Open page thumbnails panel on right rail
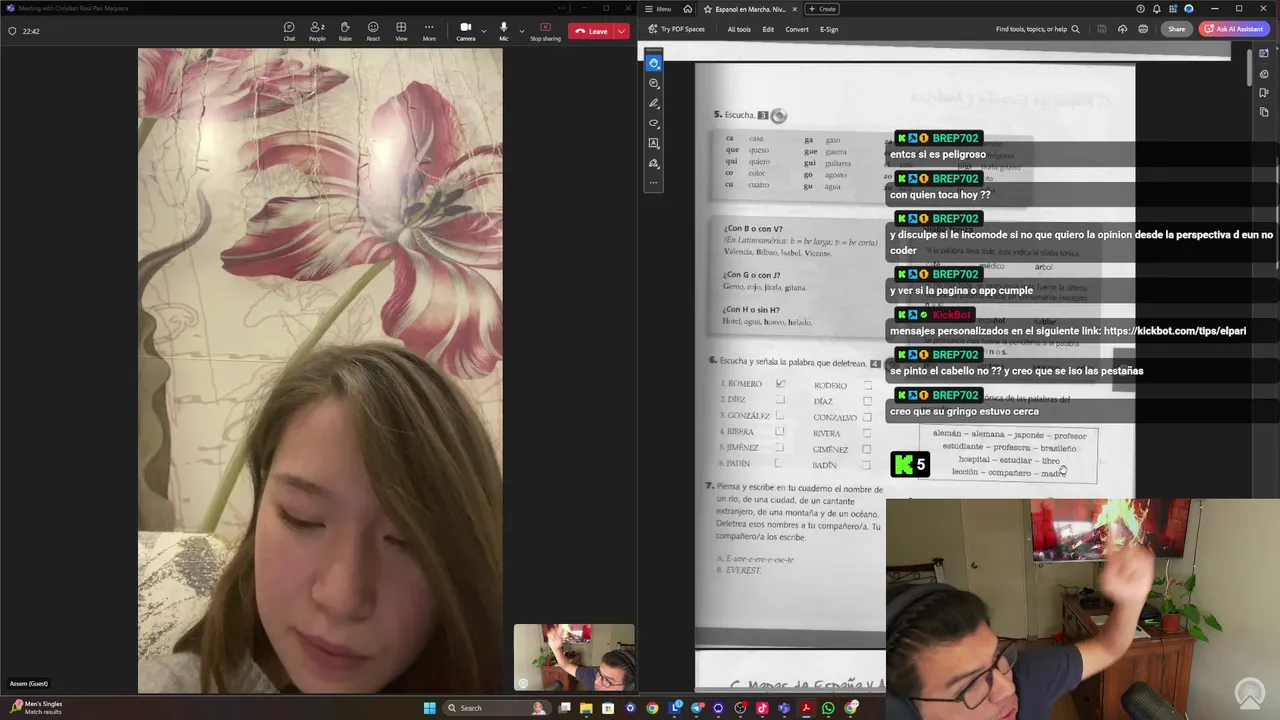Image resolution: width=1280 pixels, height=720 pixels. tap(1264, 112)
